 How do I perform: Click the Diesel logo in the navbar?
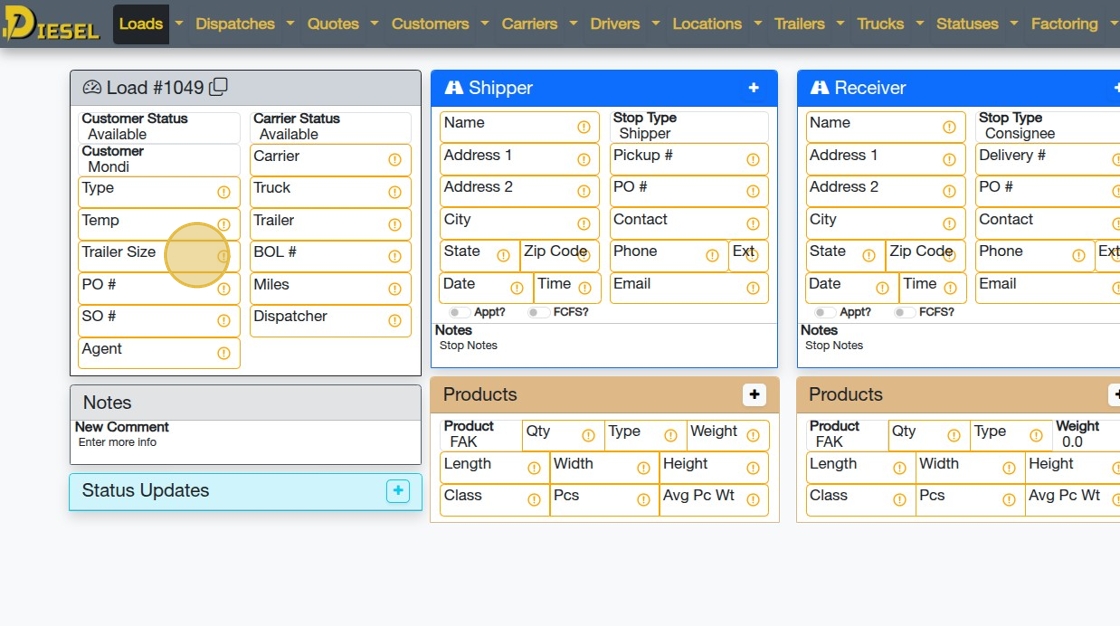tap(51, 24)
